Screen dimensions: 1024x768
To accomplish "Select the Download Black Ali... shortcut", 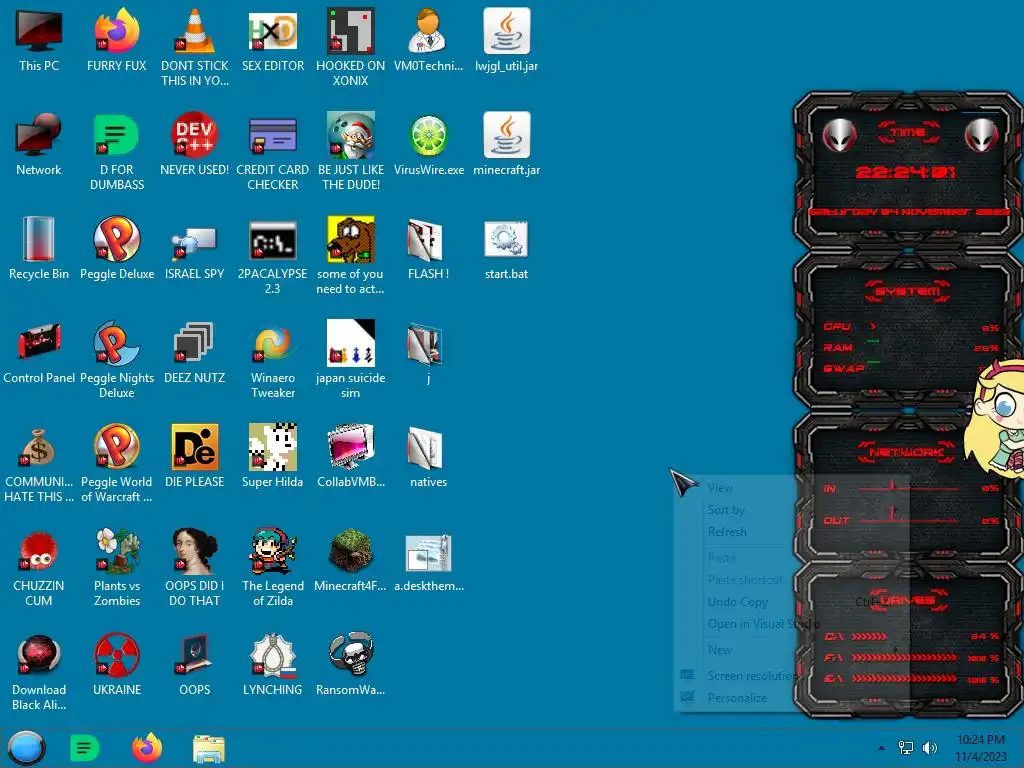I will (x=39, y=671).
